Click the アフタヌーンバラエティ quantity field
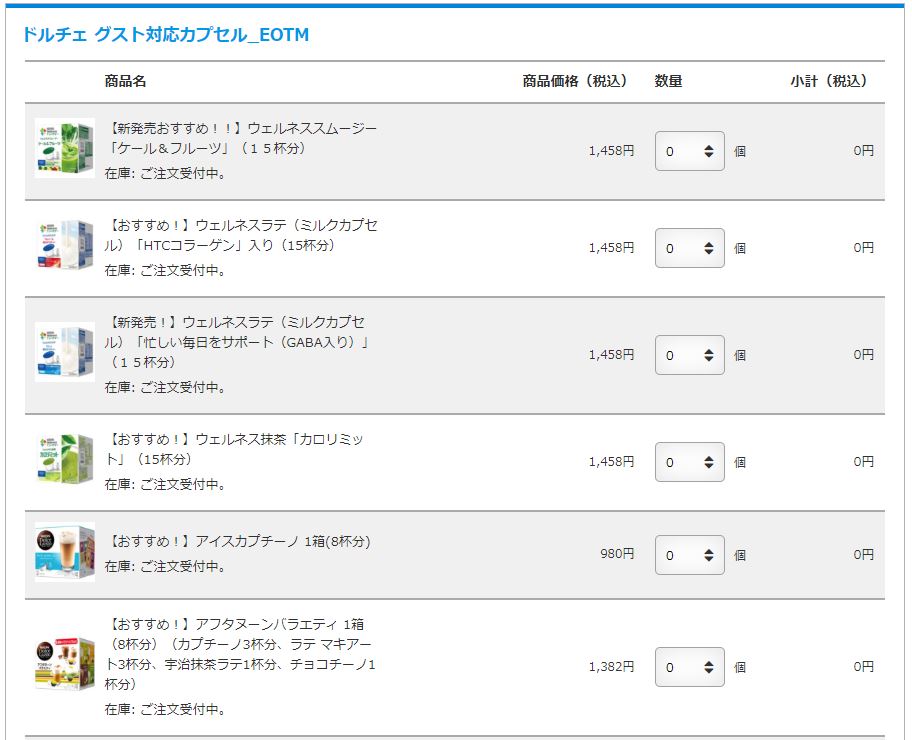Image resolution: width=912 pixels, height=740 pixels. pos(690,667)
